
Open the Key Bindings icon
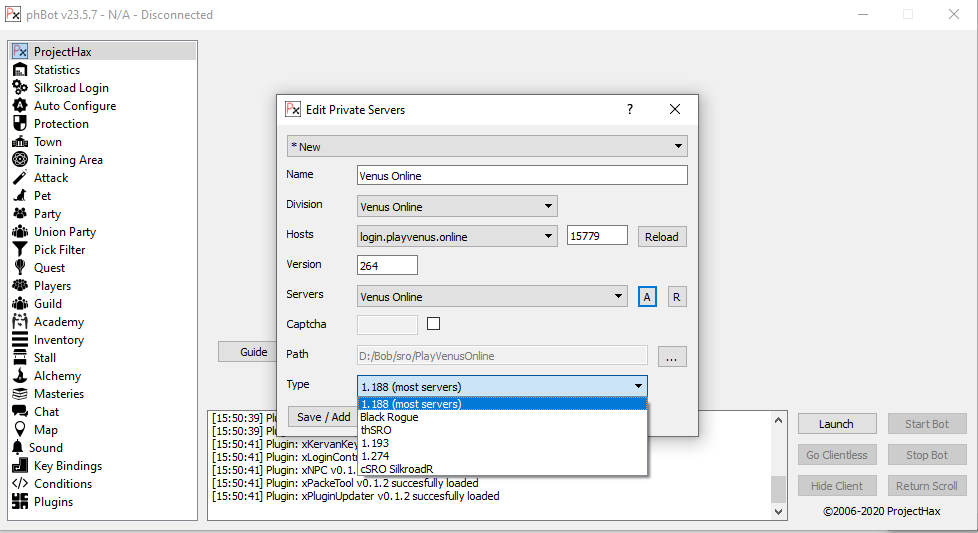(20, 466)
